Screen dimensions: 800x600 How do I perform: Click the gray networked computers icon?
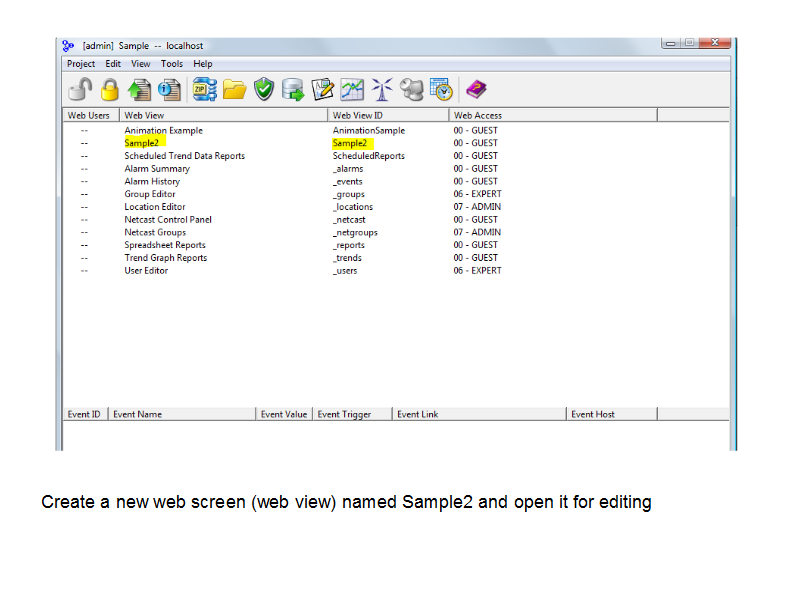click(x=411, y=89)
